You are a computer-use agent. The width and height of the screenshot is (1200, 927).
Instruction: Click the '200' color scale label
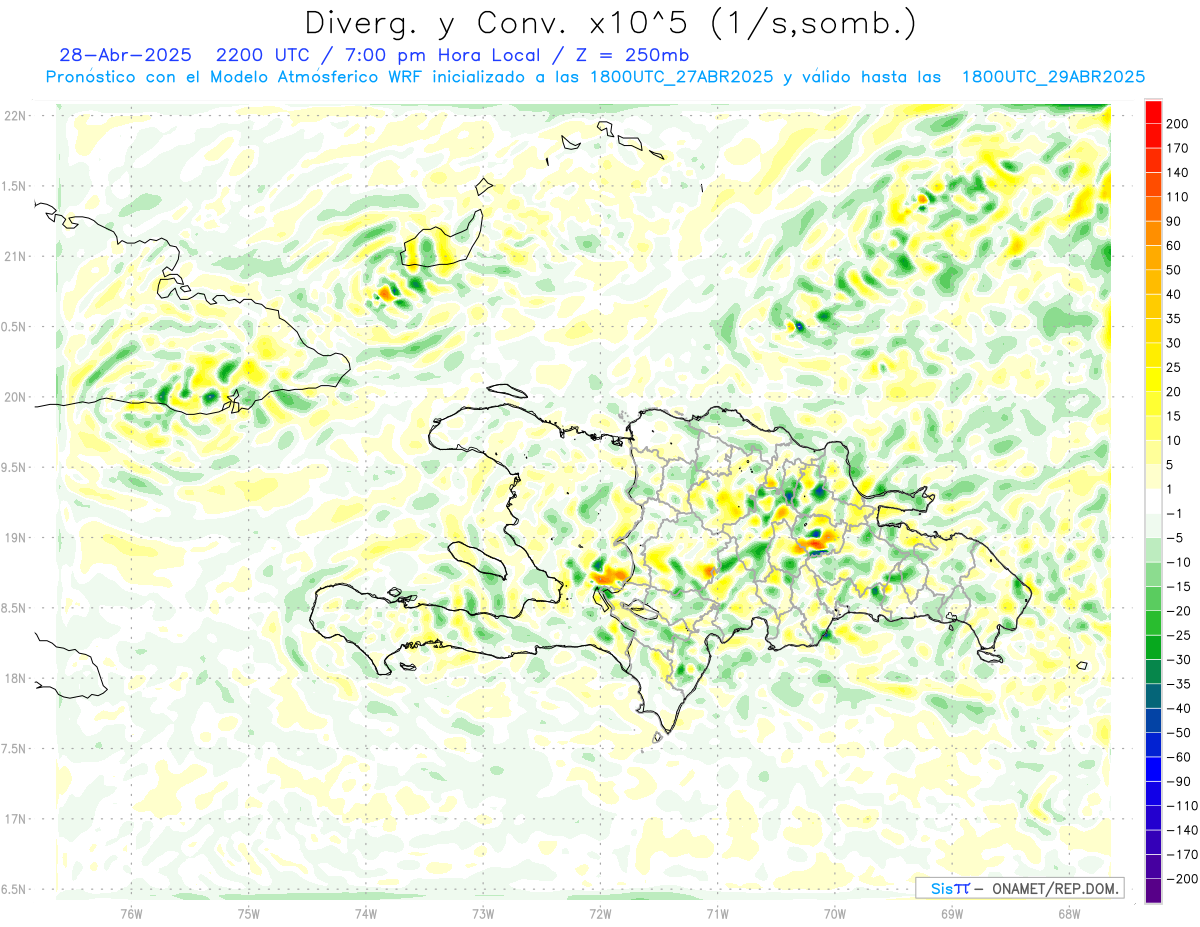click(x=1178, y=124)
